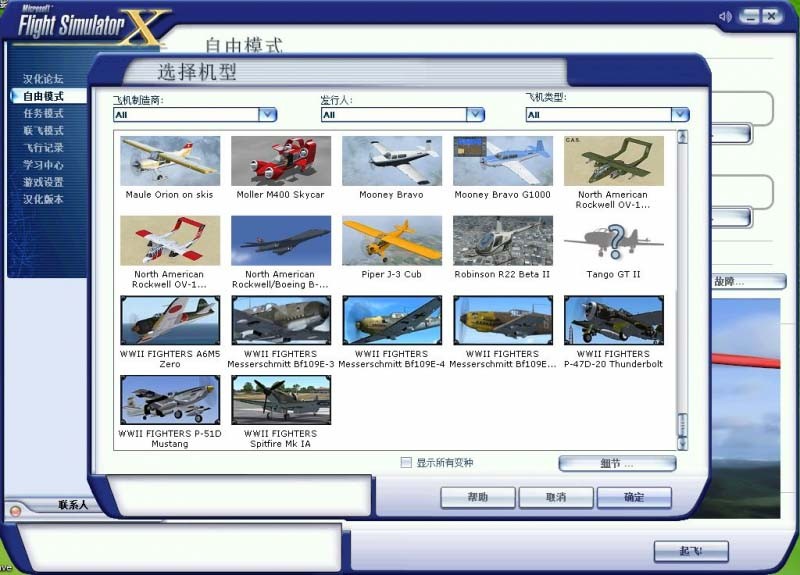This screenshot has height=575, width=800.
Task: Enable the 显示所有变种 checkbox
Action: coord(406,463)
